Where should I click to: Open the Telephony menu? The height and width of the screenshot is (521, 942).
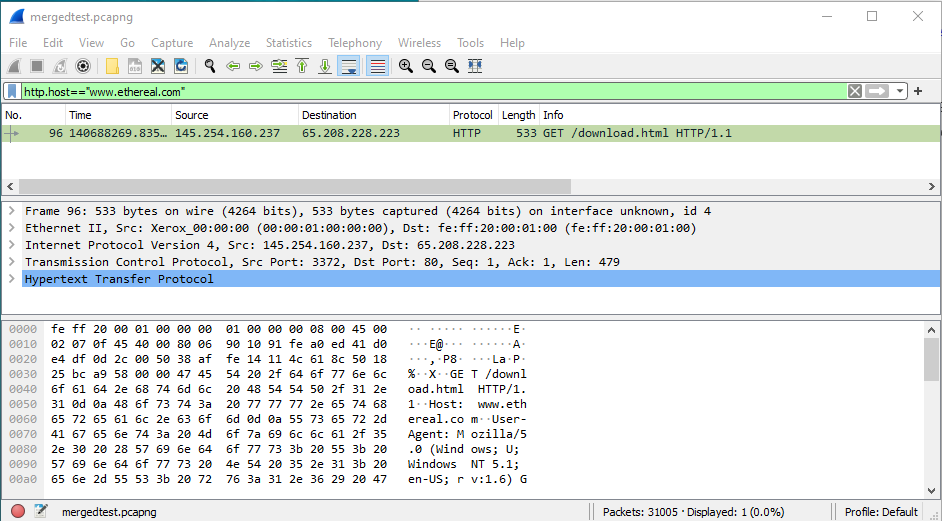pos(355,43)
